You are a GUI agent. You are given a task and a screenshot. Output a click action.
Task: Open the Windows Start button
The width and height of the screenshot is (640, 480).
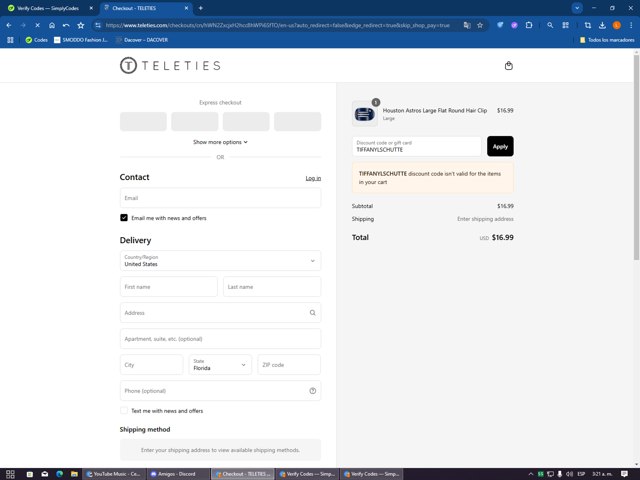click(10, 474)
